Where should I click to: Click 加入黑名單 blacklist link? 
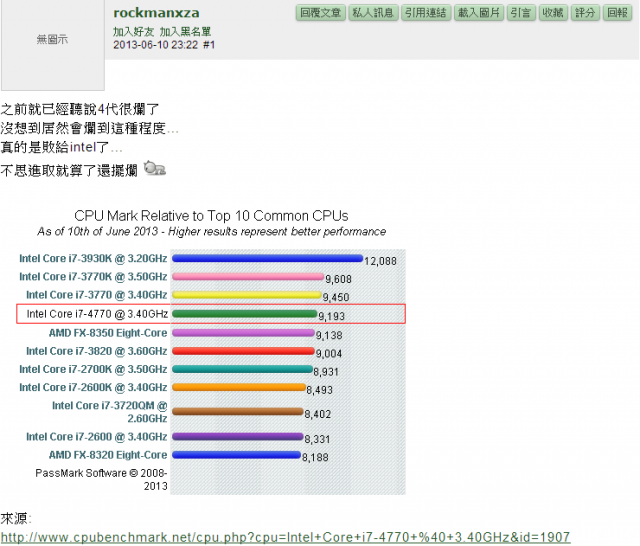click(185, 31)
